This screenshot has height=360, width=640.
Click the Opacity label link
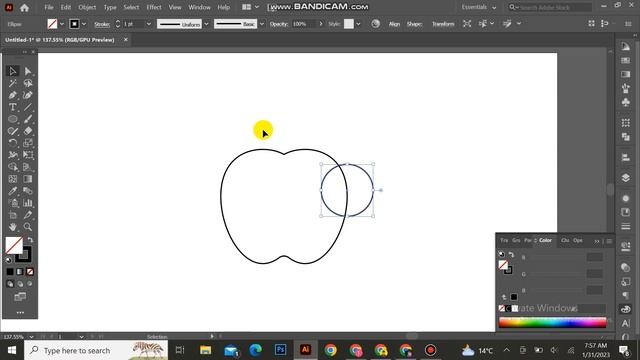tap(279, 24)
